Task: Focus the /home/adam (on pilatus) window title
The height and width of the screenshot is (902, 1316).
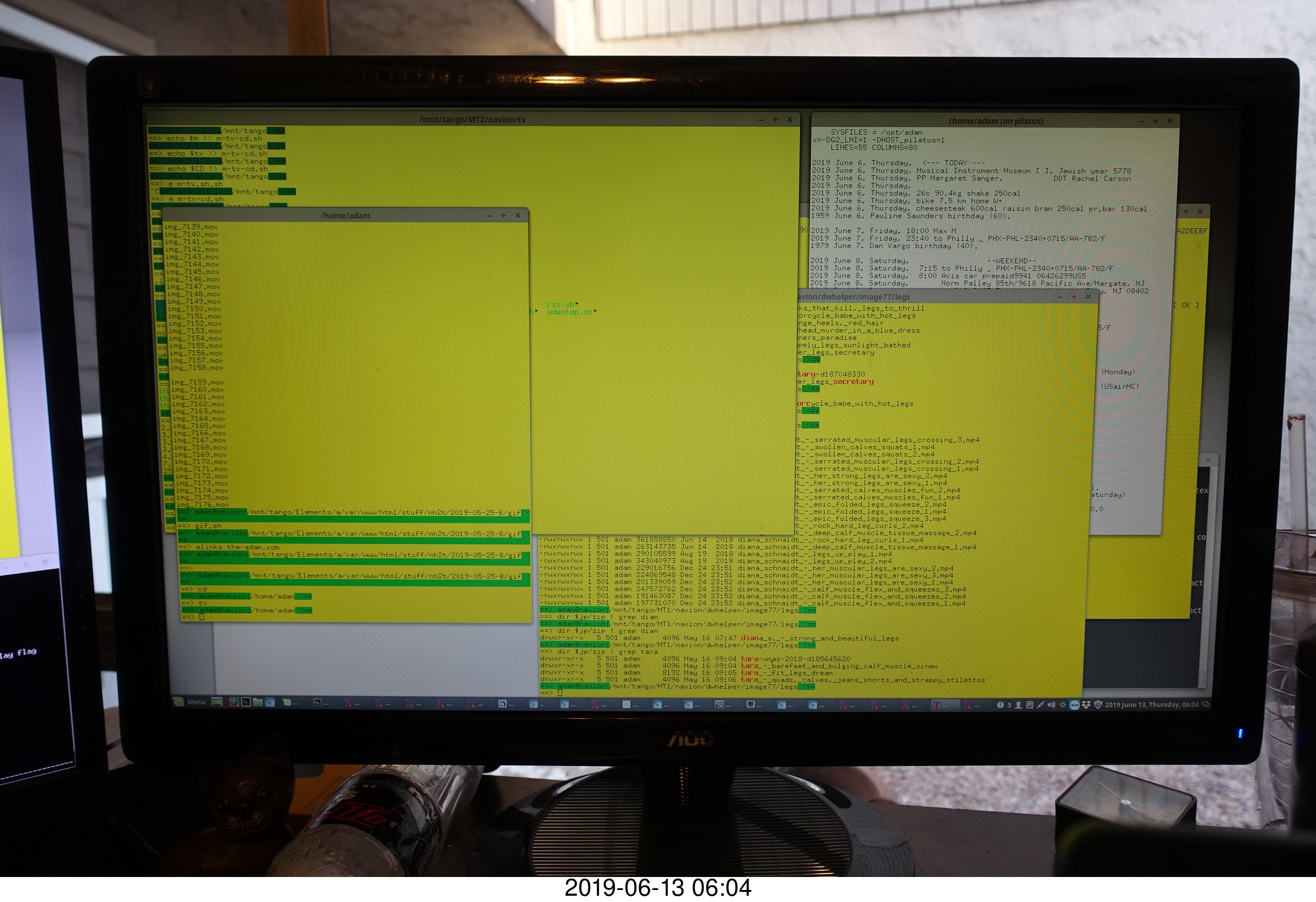Action: click(x=996, y=121)
